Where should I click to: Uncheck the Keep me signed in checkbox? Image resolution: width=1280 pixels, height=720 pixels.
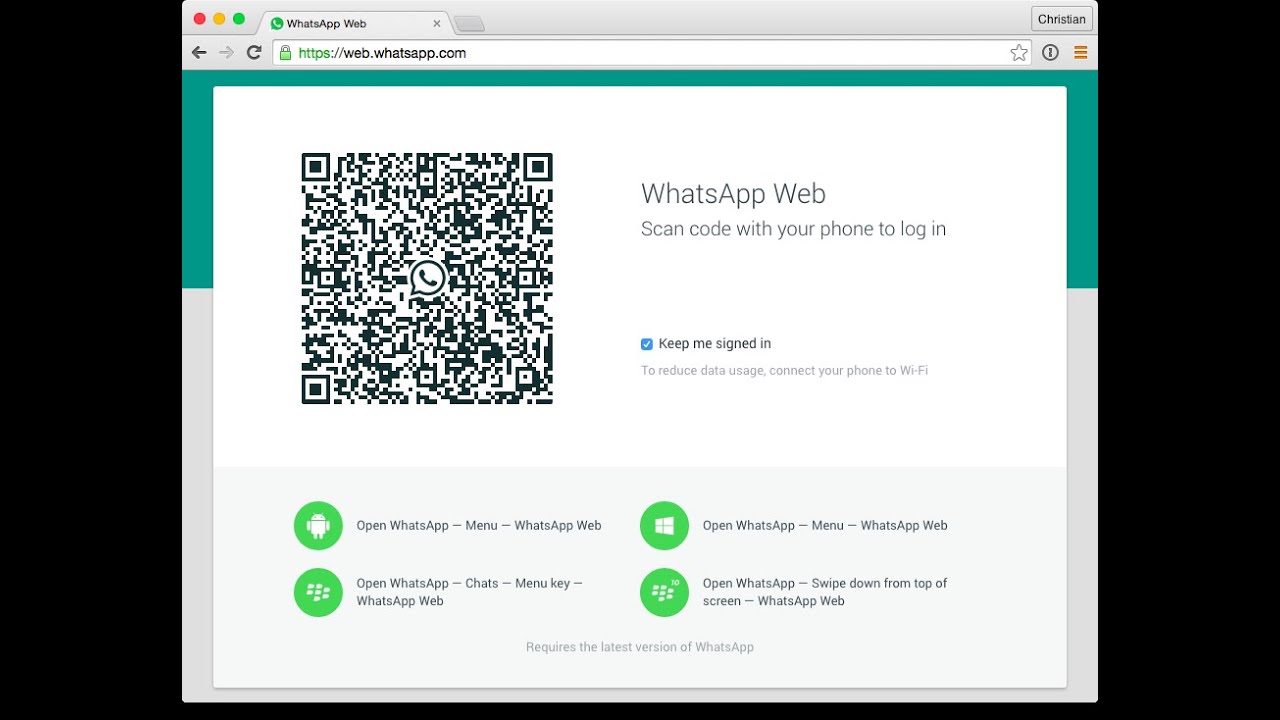pos(647,344)
